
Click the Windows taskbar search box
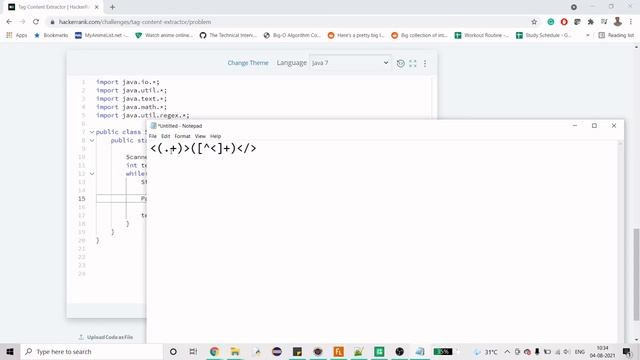(92, 351)
